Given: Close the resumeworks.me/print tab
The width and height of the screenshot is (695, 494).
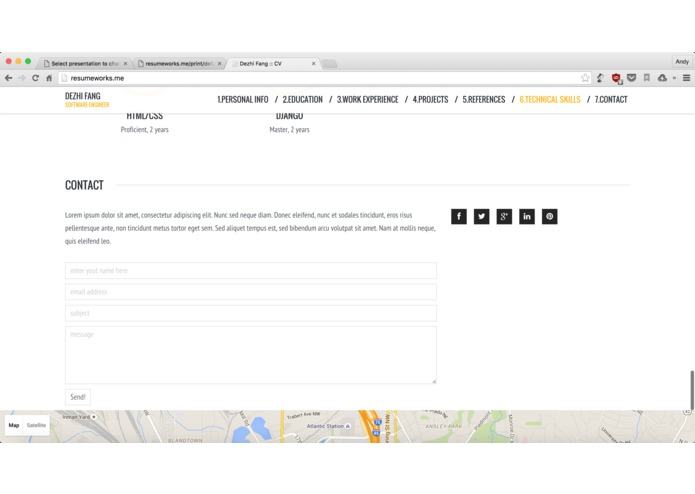Looking at the screenshot, I should [219, 63].
